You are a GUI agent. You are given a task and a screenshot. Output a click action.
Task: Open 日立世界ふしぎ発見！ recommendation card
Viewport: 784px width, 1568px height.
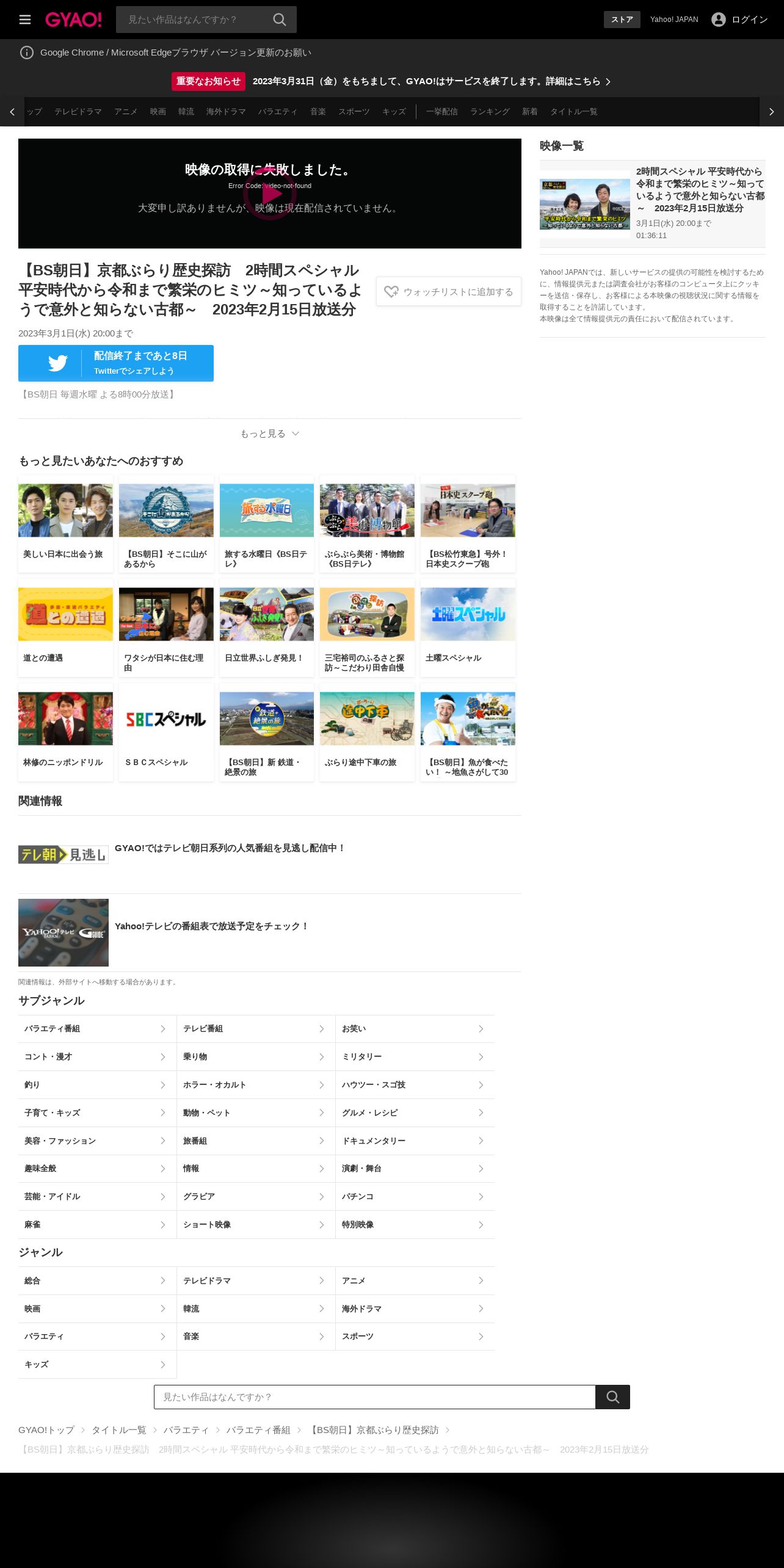click(267, 628)
